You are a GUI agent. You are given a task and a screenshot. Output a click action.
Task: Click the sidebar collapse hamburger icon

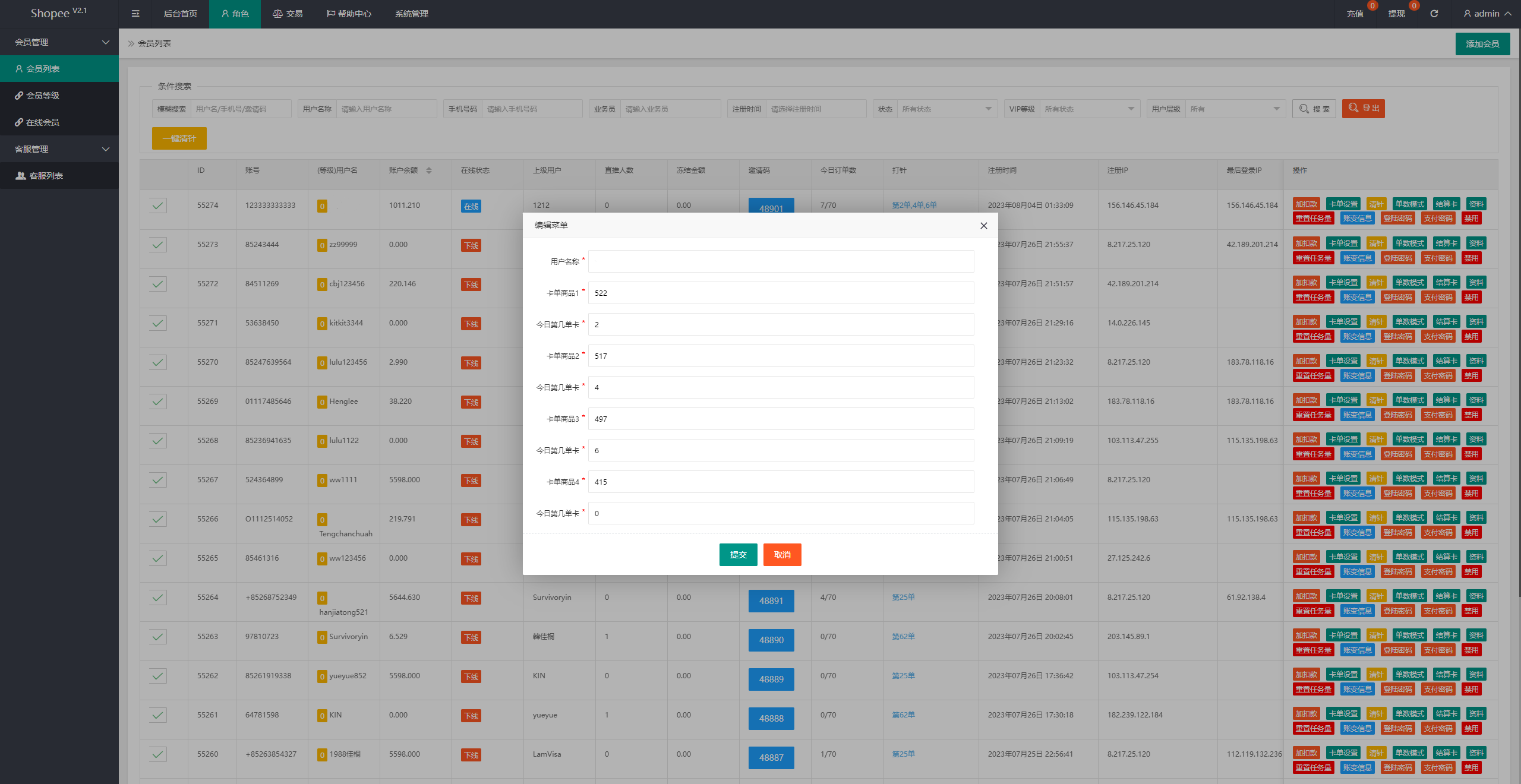click(135, 14)
